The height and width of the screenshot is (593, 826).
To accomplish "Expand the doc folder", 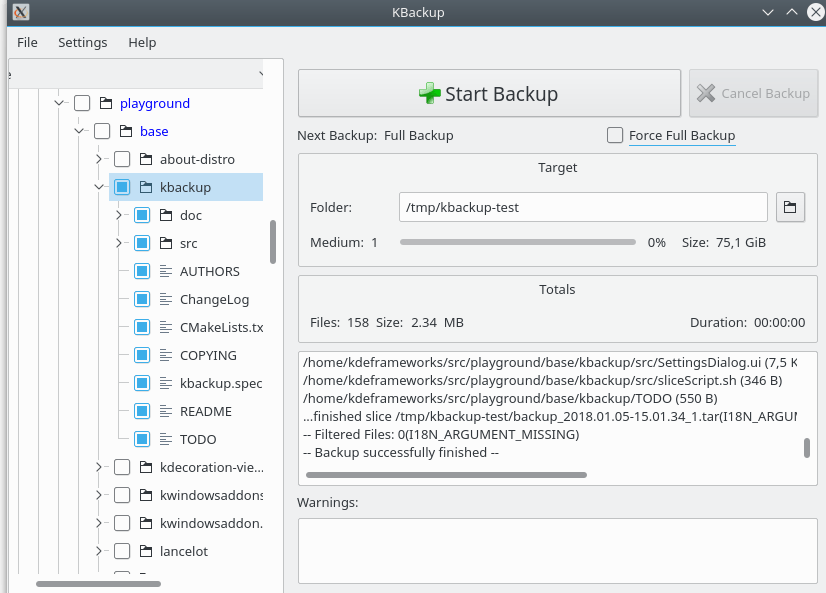I will pyautogui.click(x=119, y=215).
